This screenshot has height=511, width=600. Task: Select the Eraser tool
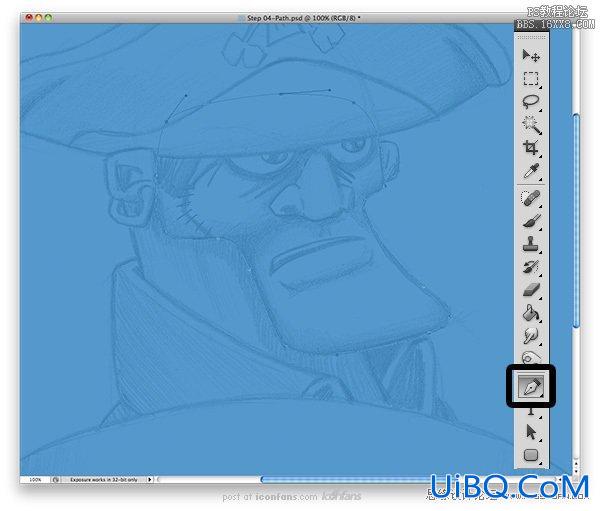click(531, 290)
